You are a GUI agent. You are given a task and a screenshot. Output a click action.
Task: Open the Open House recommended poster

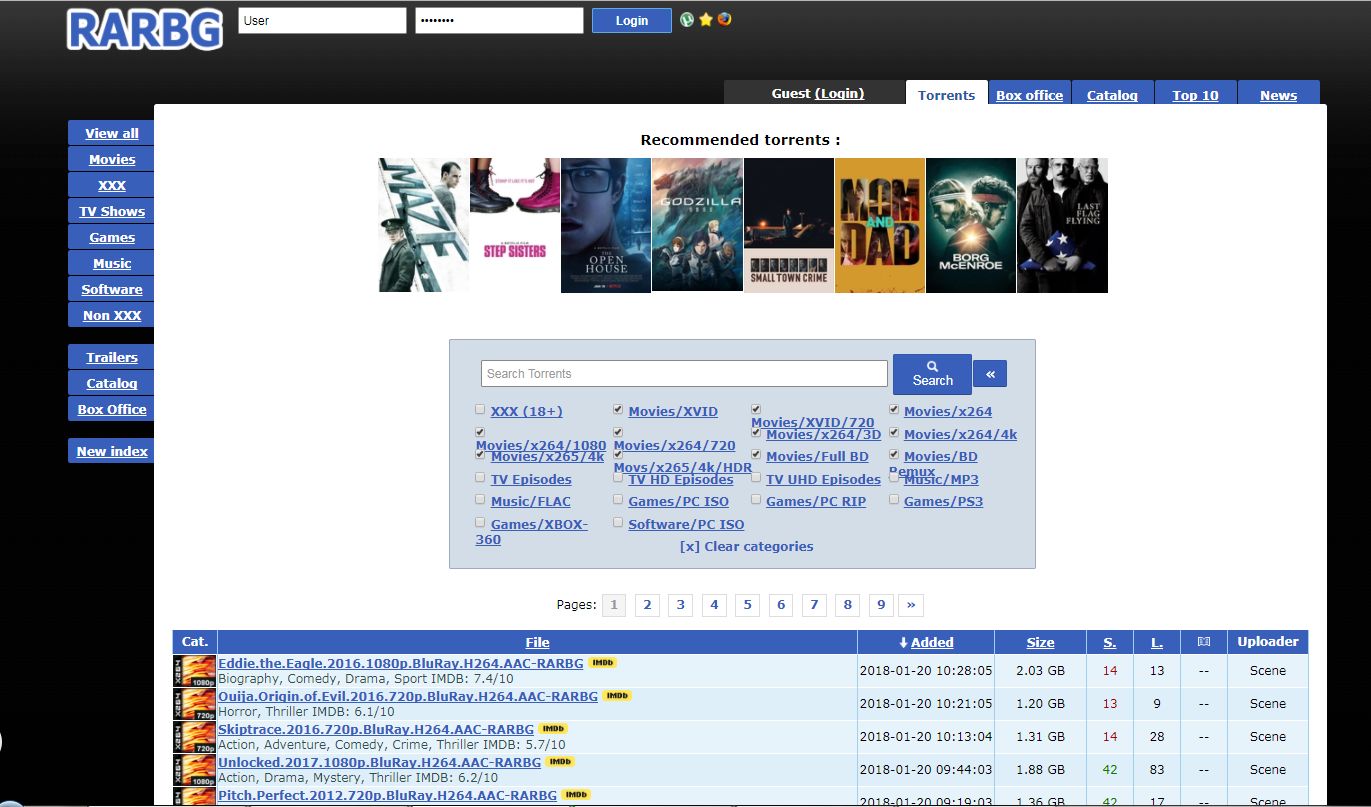(606, 225)
